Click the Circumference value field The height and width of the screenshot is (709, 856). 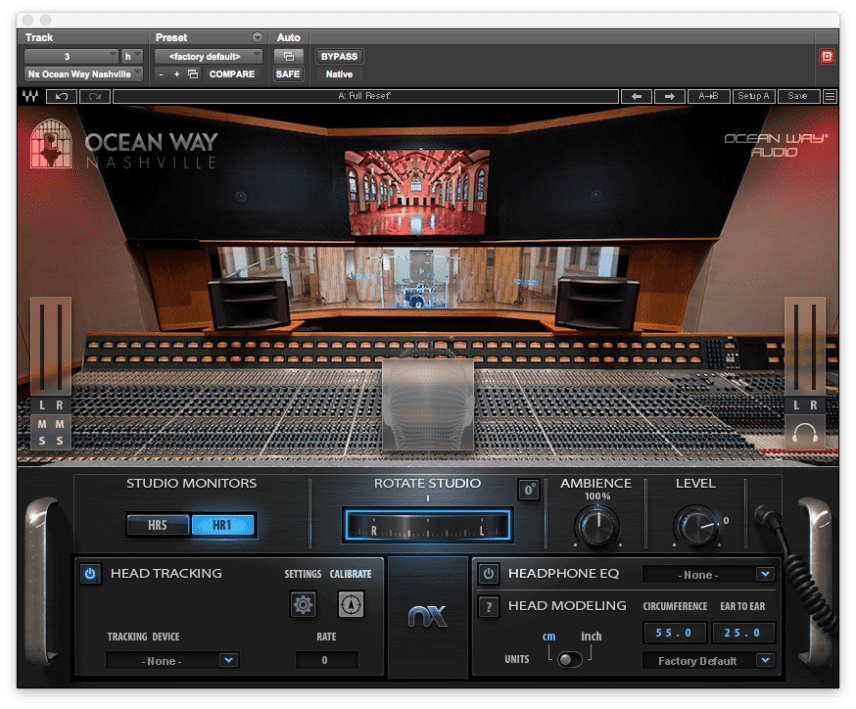point(675,633)
